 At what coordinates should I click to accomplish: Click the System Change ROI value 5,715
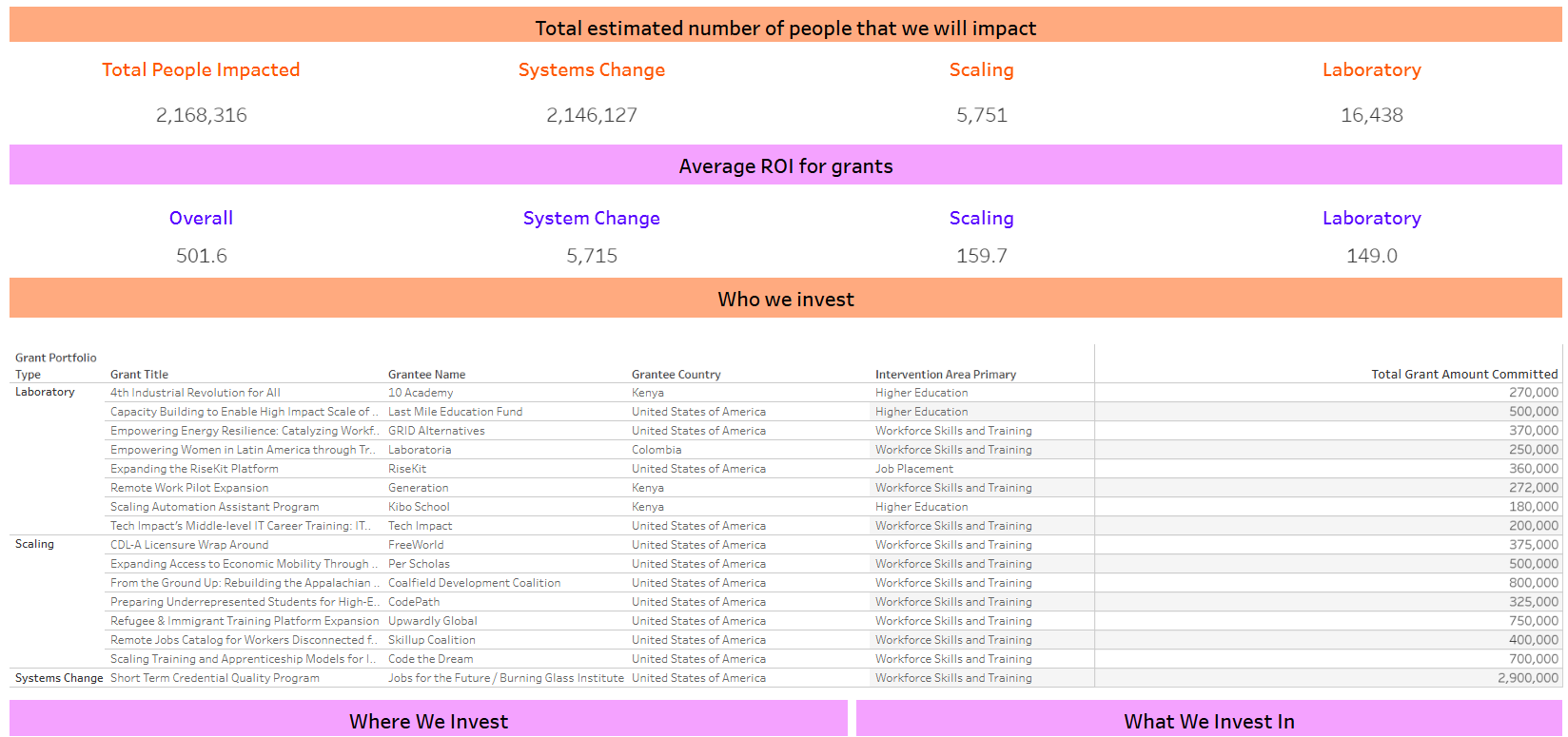click(x=591, y=256)
